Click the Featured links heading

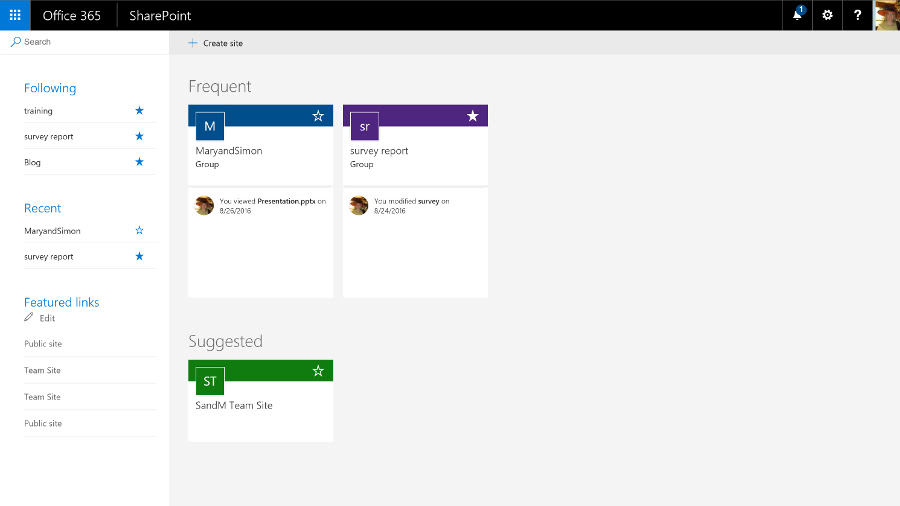coord(61,302)
